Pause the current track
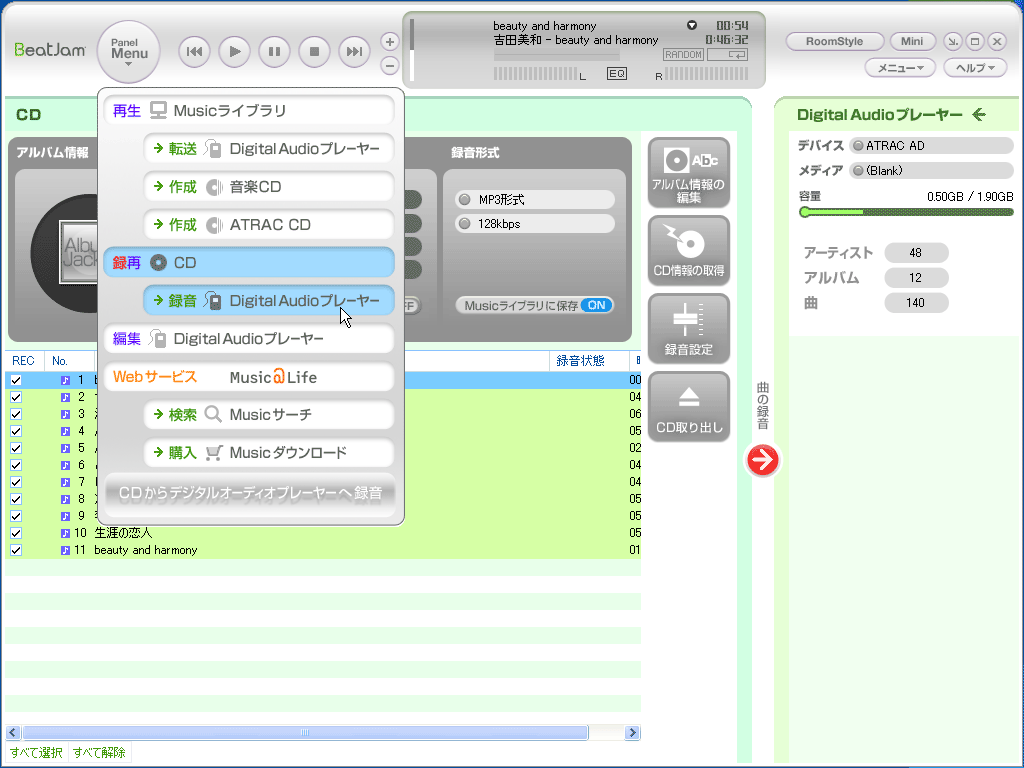The image size is (1024, 768). (274, 52)
